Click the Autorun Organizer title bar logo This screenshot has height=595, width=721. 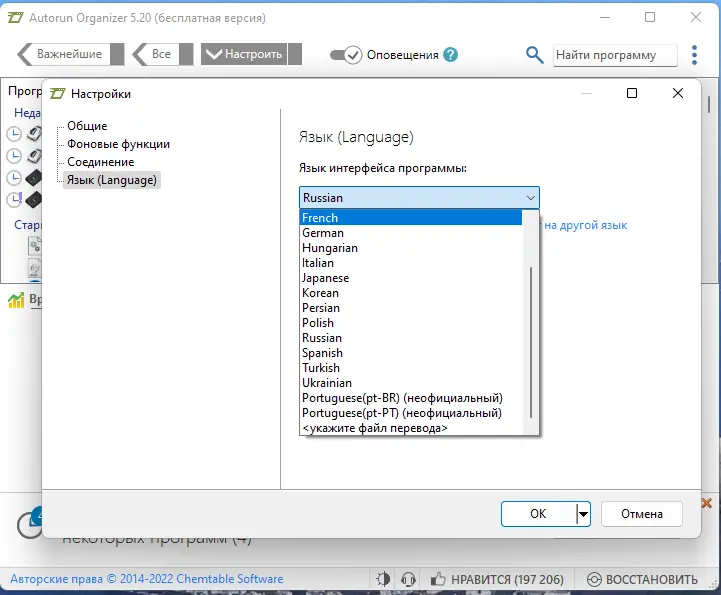pos(15,18)
